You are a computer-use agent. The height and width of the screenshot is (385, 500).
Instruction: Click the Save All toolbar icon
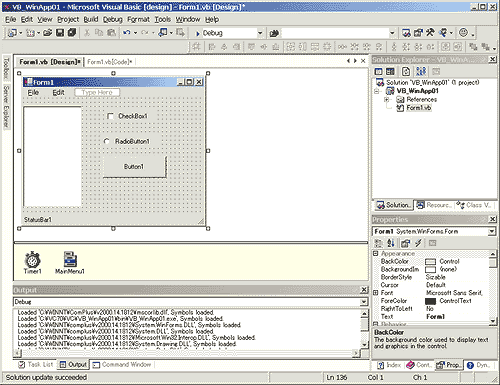[72, 33]
